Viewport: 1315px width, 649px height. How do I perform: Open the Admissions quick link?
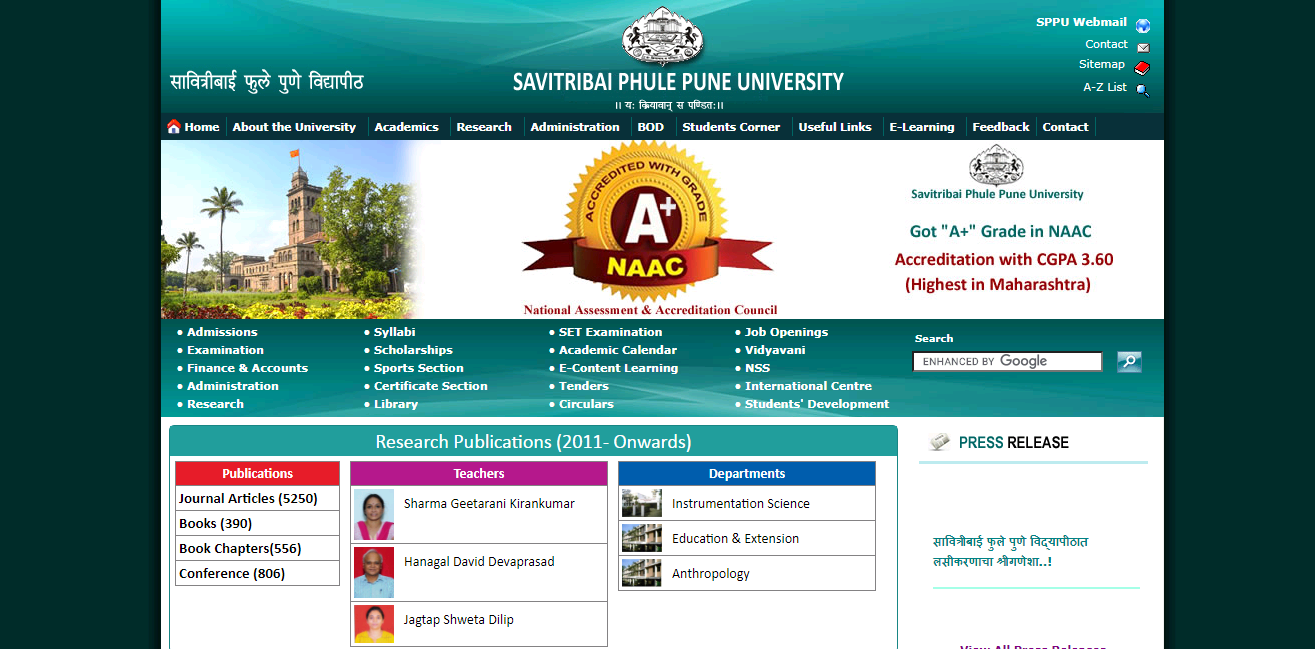pos(222,332)
